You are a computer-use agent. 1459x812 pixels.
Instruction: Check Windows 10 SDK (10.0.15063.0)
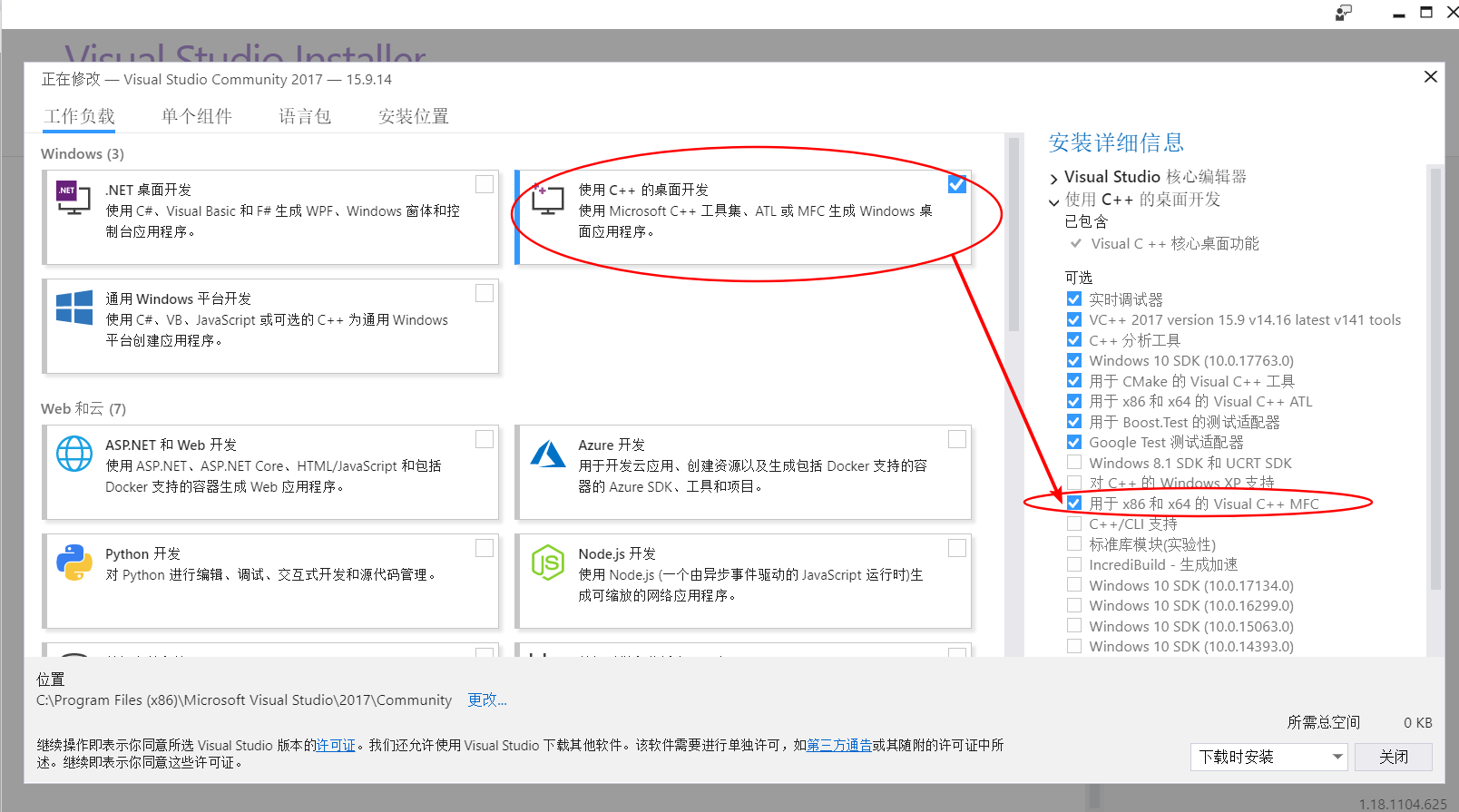pos(1074,626)
